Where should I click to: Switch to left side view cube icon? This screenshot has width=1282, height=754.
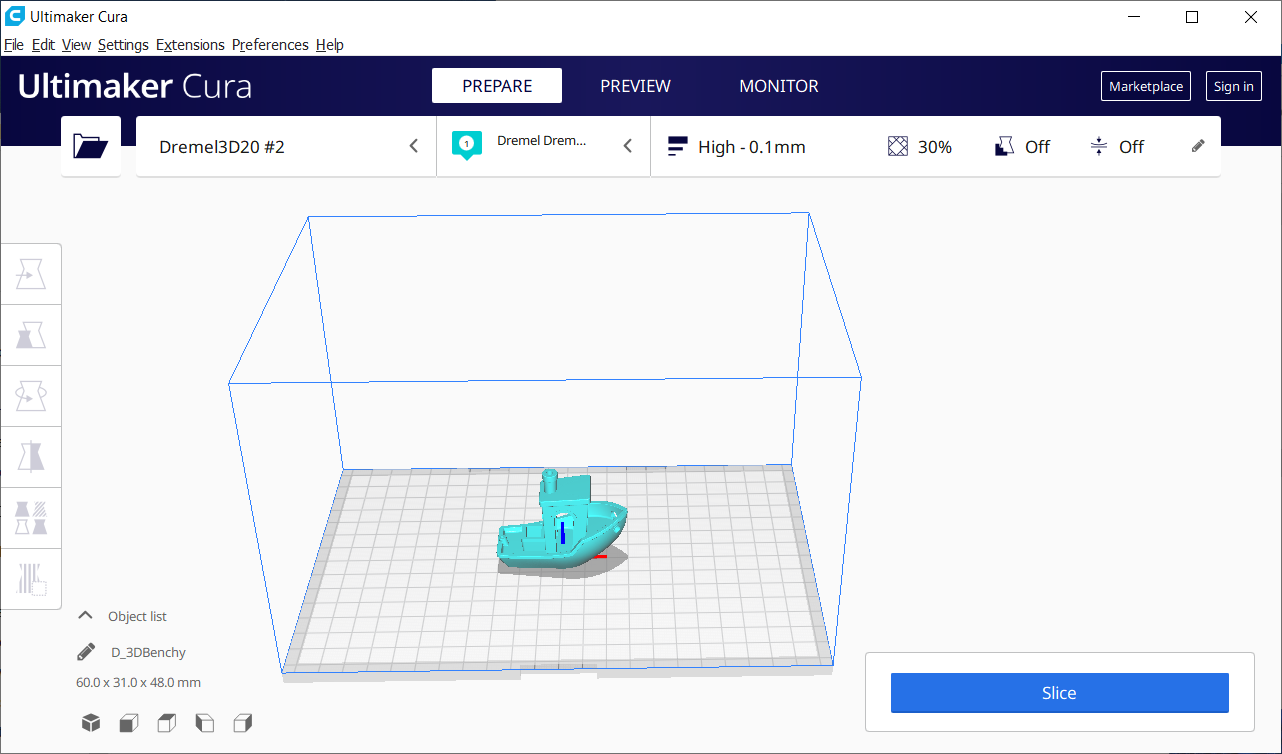click(205, 722)
